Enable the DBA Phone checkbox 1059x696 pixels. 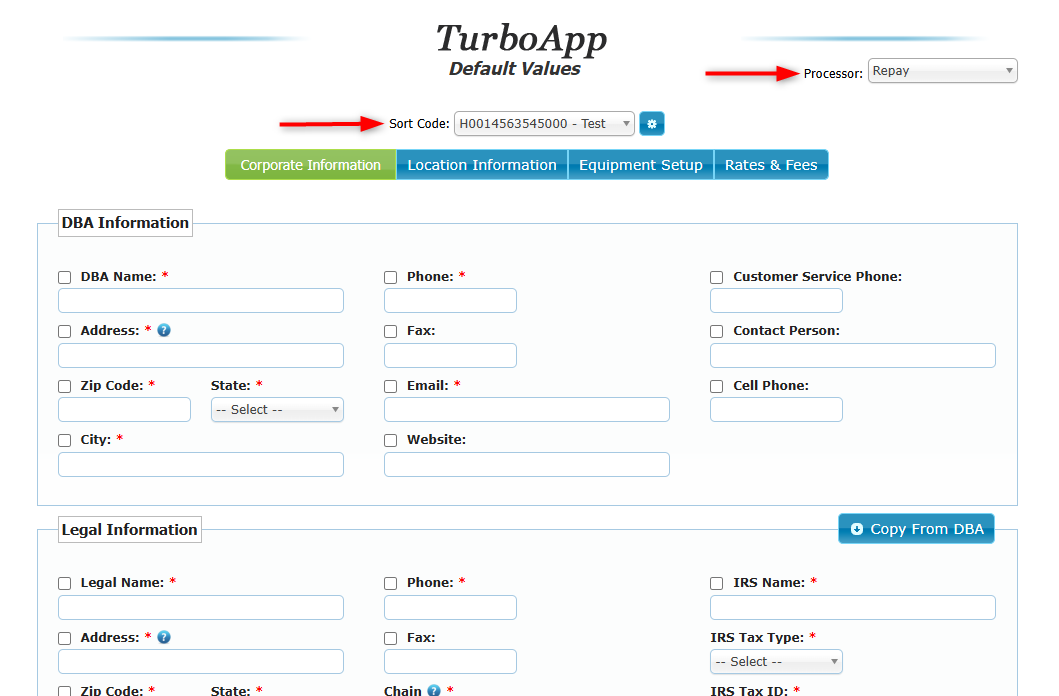[x=390, y=277]
